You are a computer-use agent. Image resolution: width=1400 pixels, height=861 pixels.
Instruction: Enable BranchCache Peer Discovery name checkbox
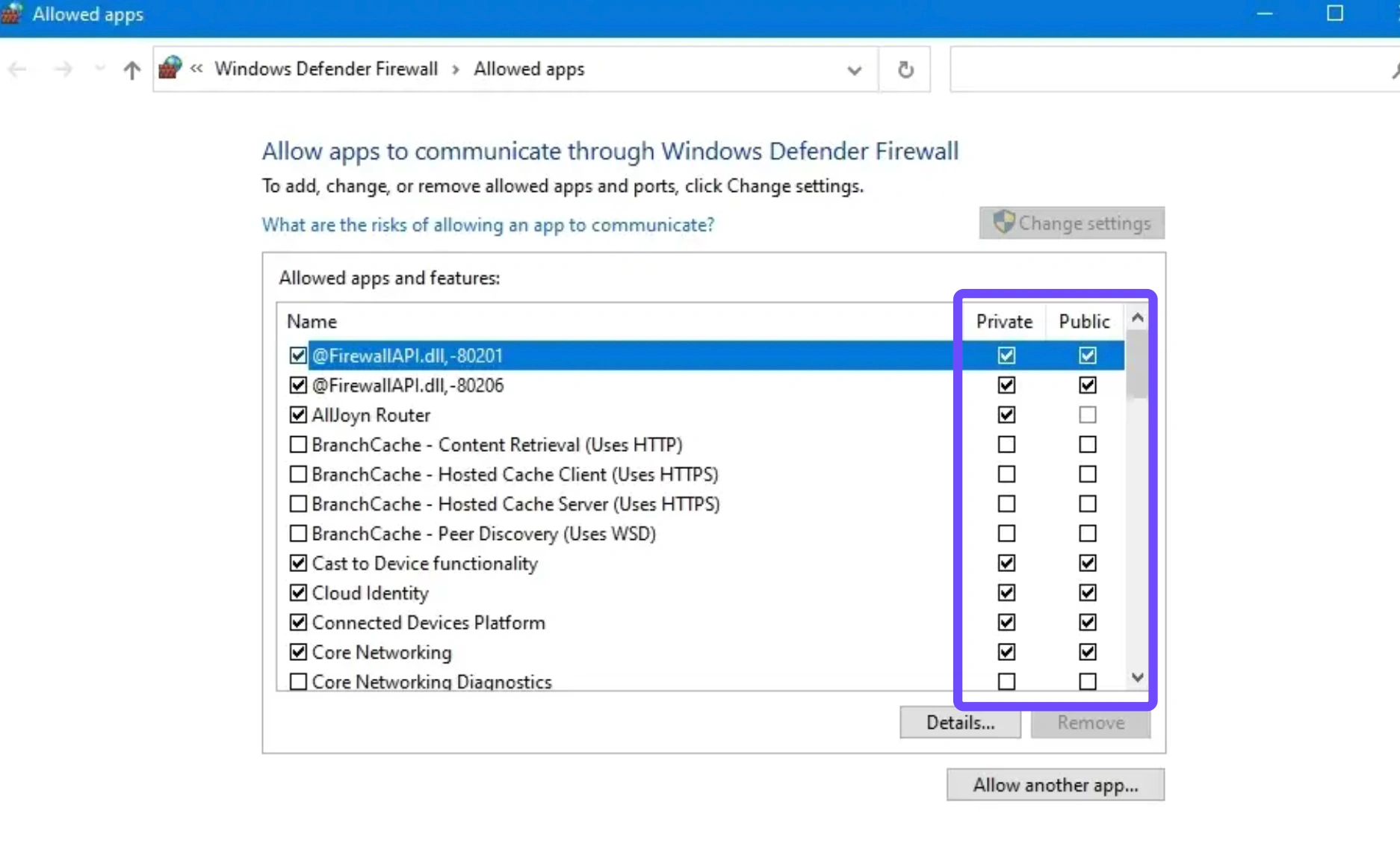298,533
